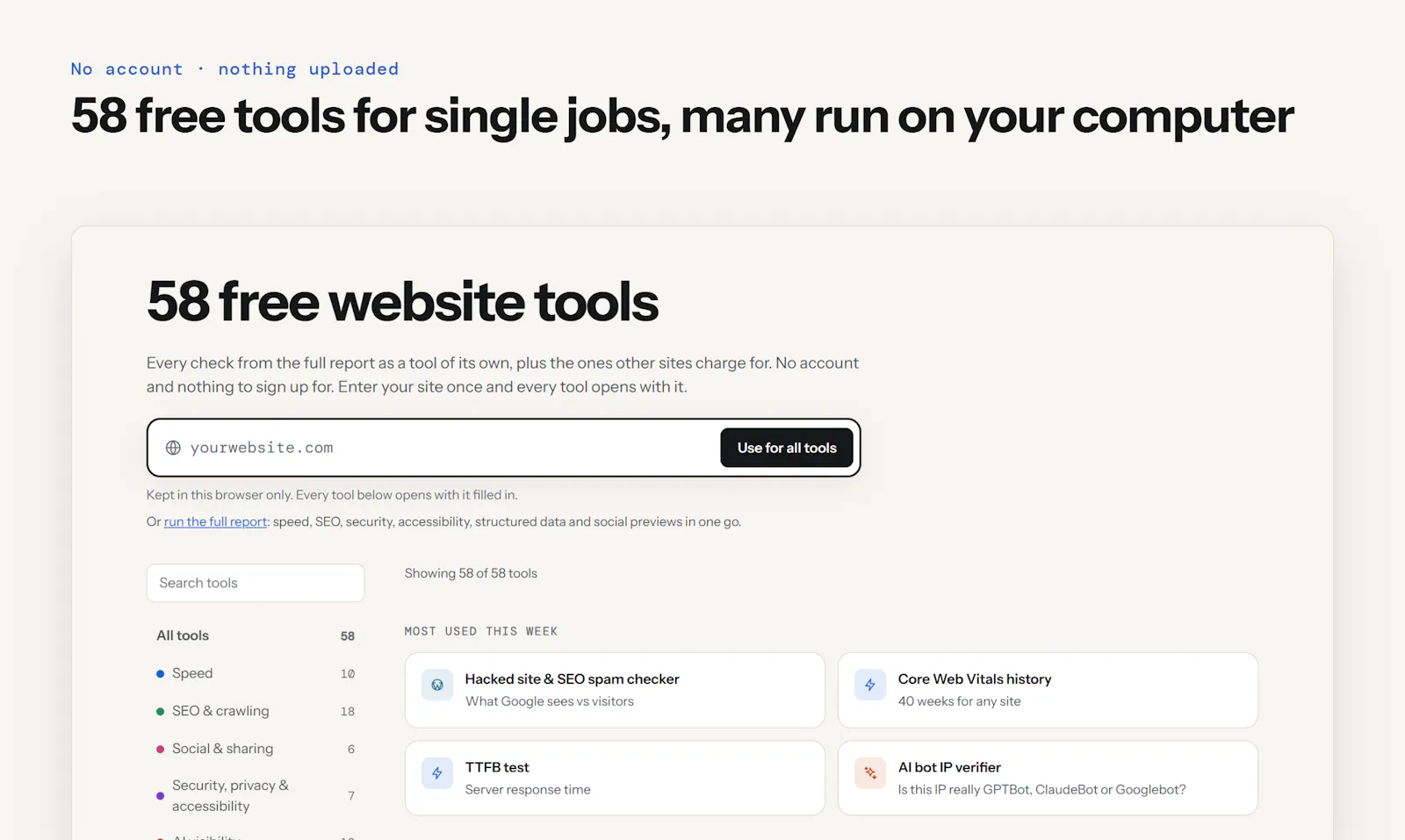Click the Hacked site & SEO spam checker icon

point(437,685)
